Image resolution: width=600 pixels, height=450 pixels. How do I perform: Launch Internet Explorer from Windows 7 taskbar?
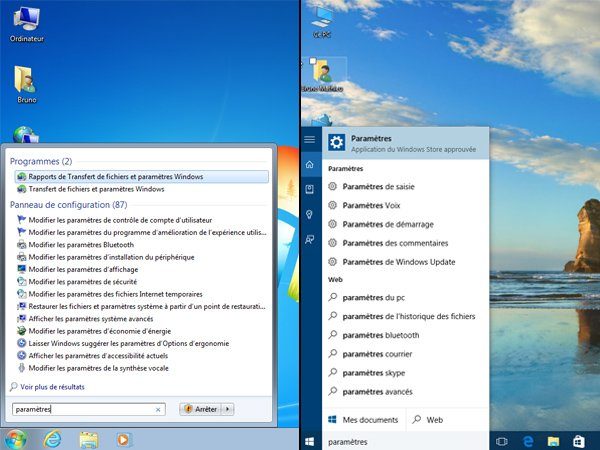tap(52, 439)
